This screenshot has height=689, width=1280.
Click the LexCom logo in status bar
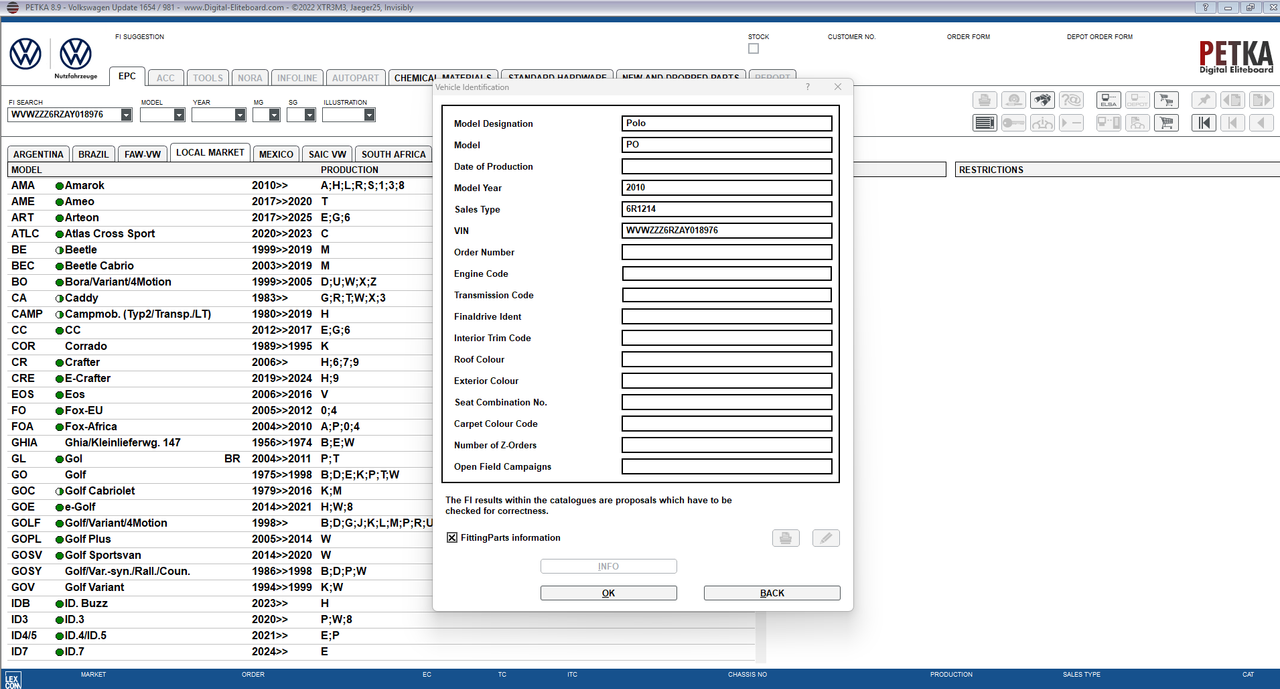point(13,680)
